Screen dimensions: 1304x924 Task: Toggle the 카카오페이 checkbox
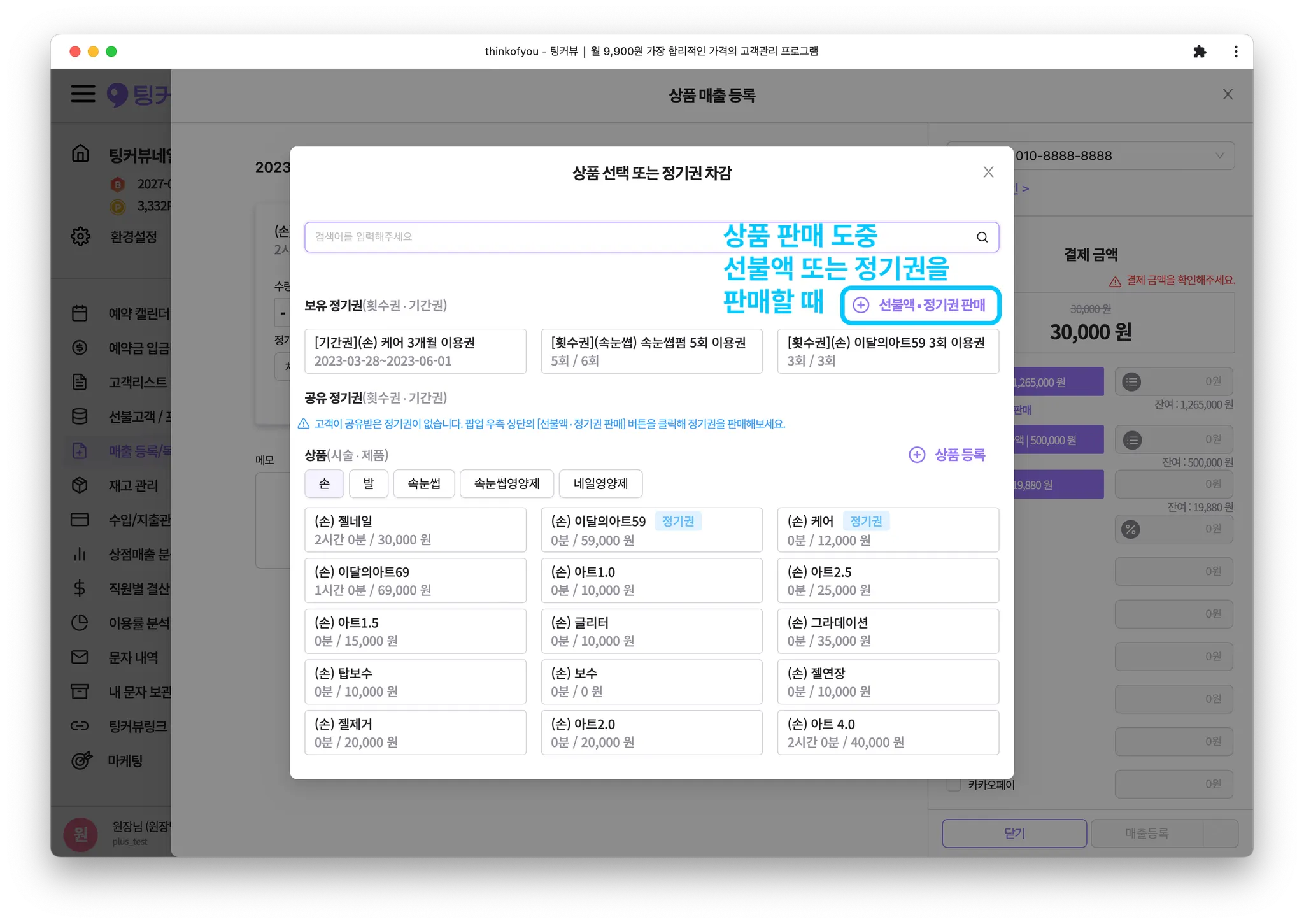click(x=954, y=785)
